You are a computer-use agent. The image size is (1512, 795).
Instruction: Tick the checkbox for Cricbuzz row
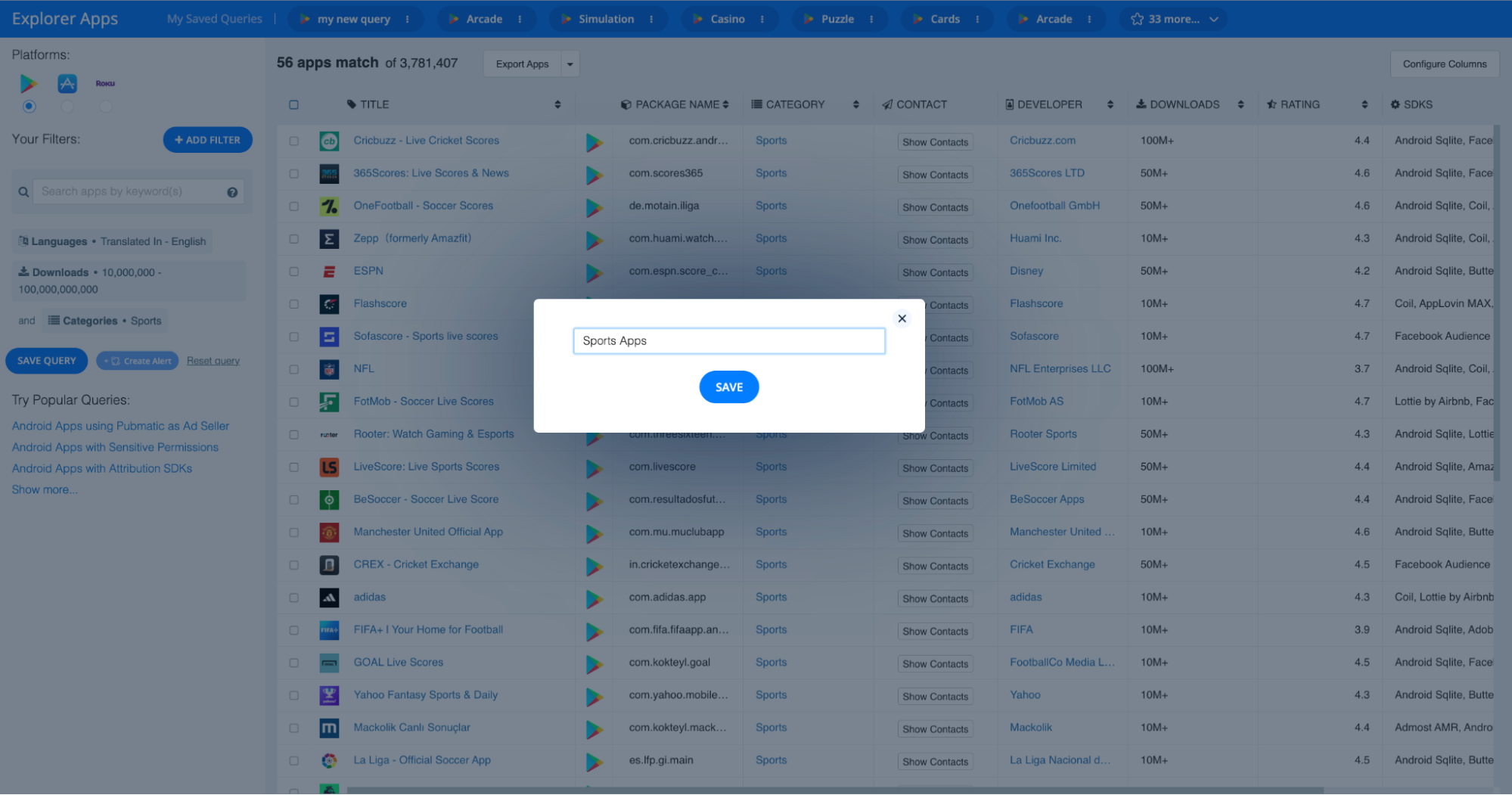pyautogui.click(x=293, y=141)
